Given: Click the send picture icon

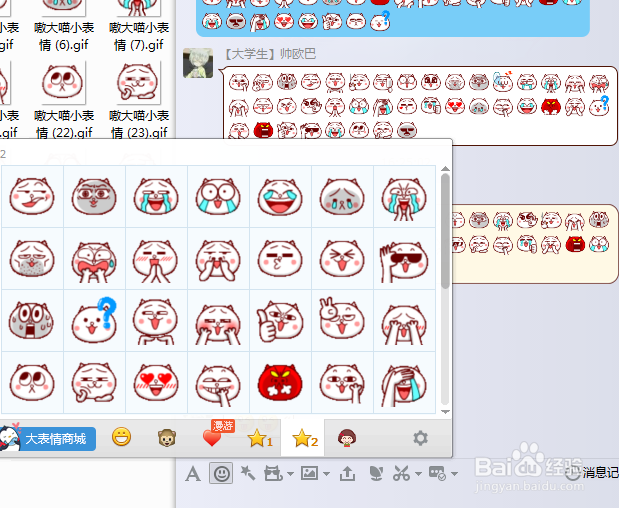Looking at the screenshot, I should 310,473.
